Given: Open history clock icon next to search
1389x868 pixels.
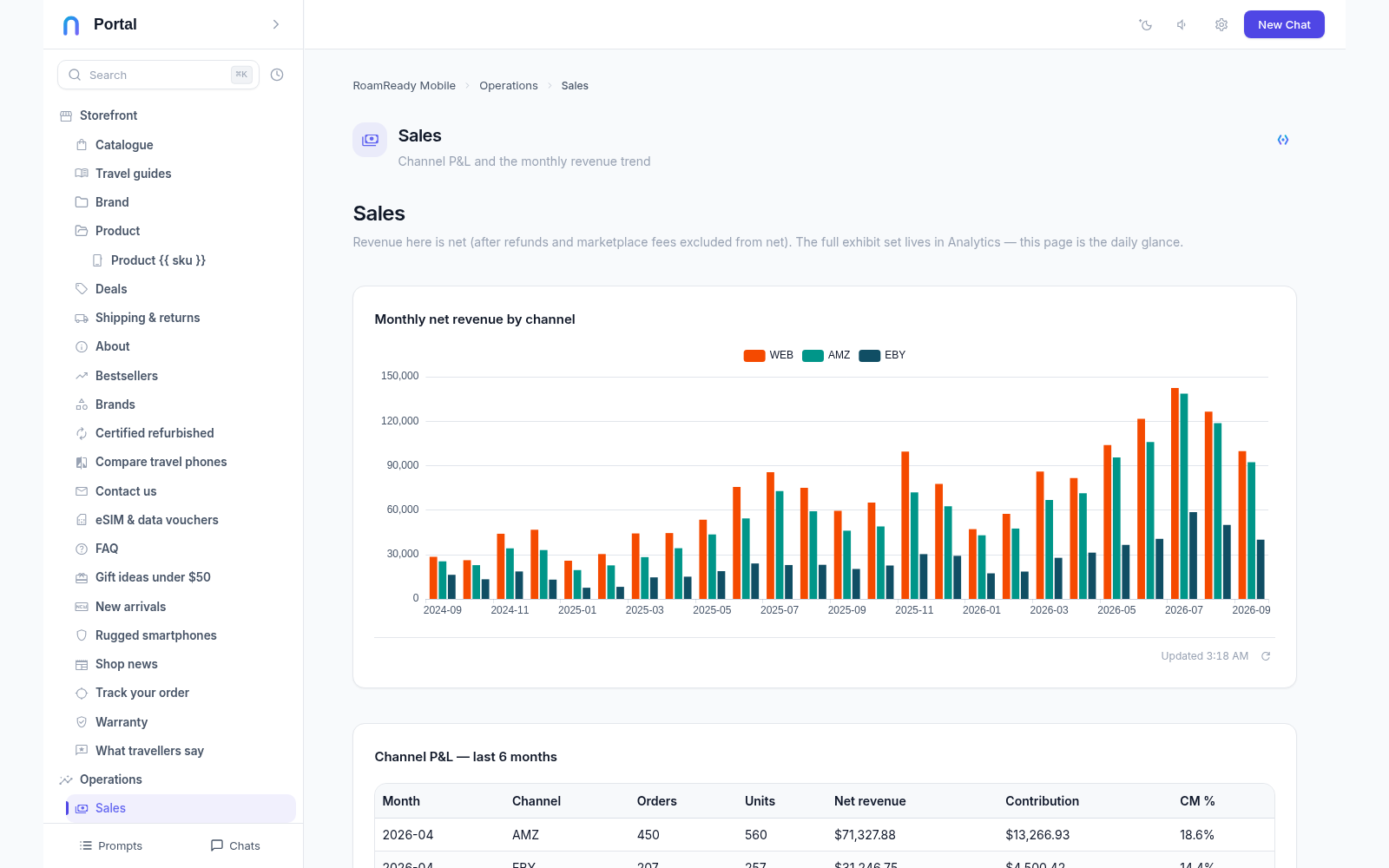Looking at the screenshot, I should (x=277, y=75).
